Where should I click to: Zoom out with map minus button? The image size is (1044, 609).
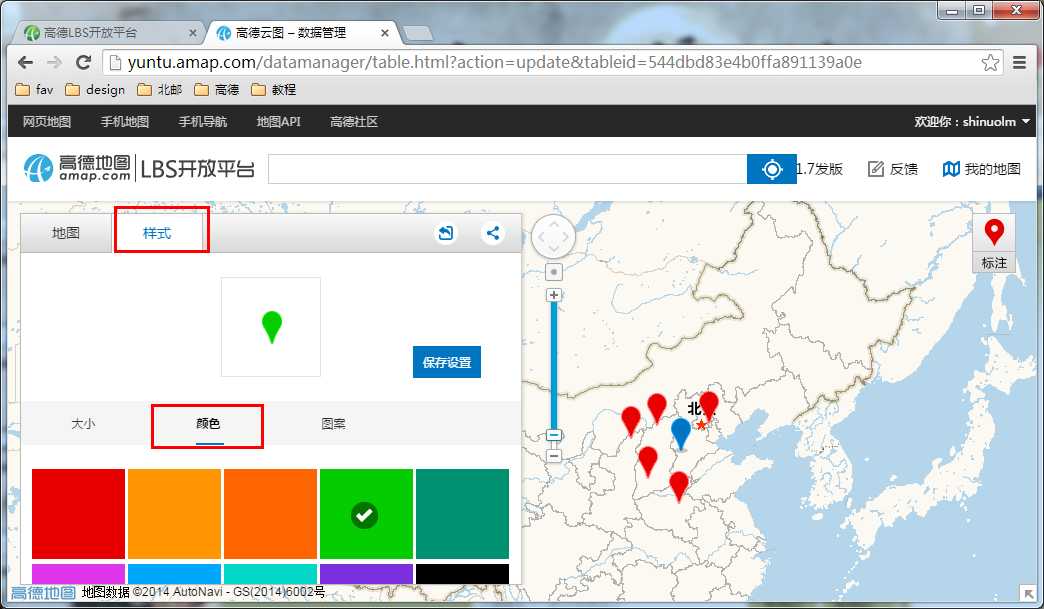click(554, 456)
